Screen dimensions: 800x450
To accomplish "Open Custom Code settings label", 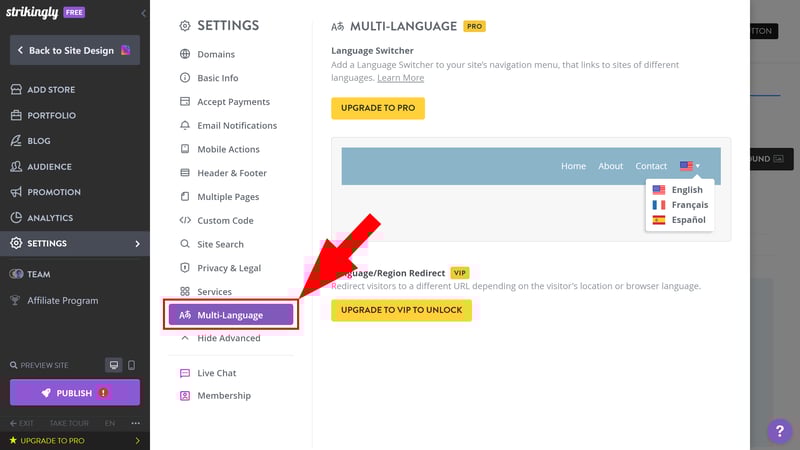I will (225, 220).
